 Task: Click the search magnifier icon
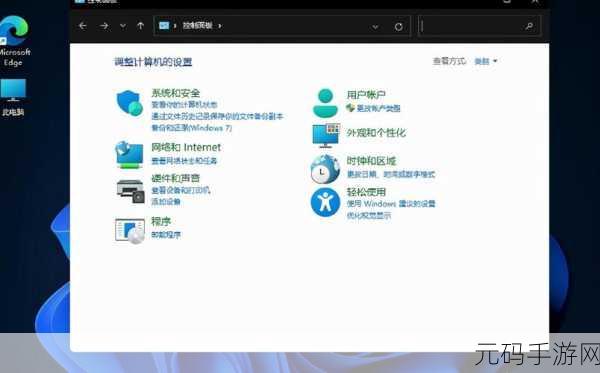529,26
